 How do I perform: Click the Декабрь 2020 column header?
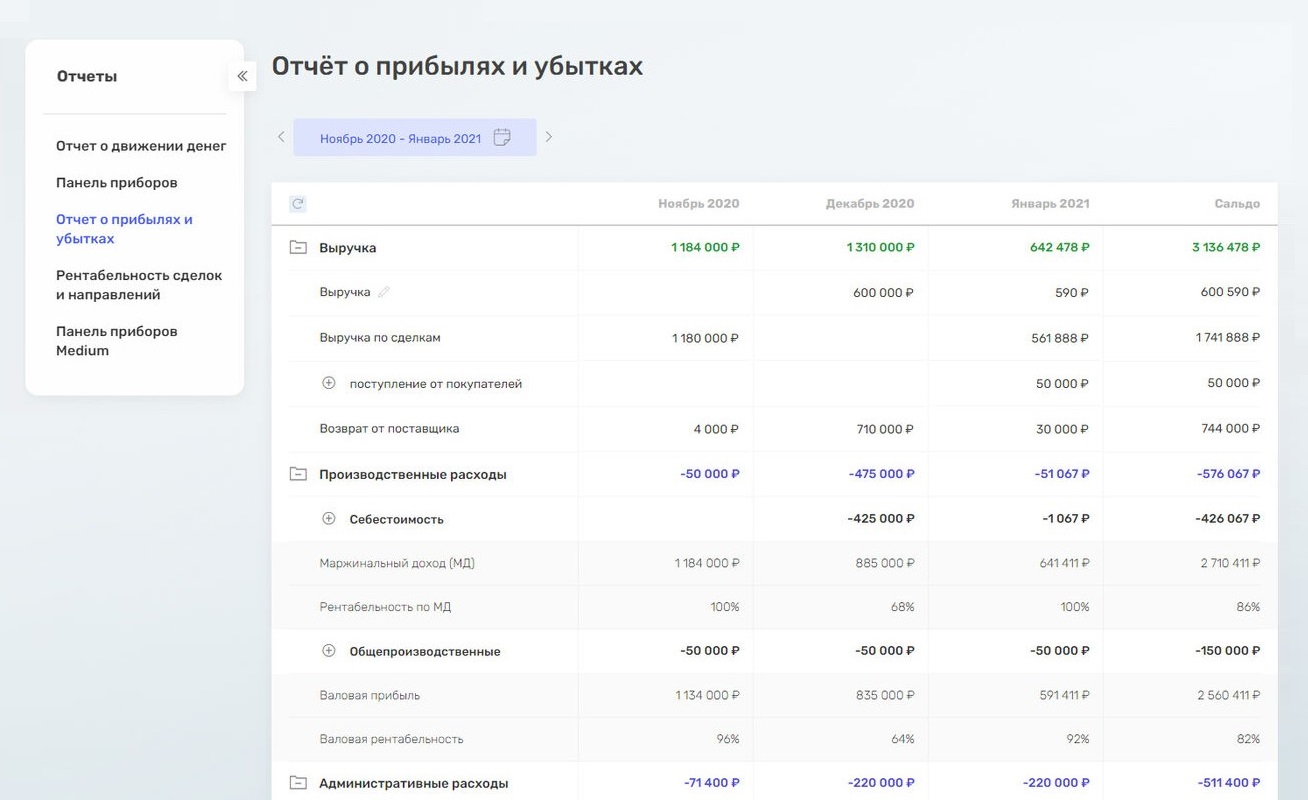870,204
